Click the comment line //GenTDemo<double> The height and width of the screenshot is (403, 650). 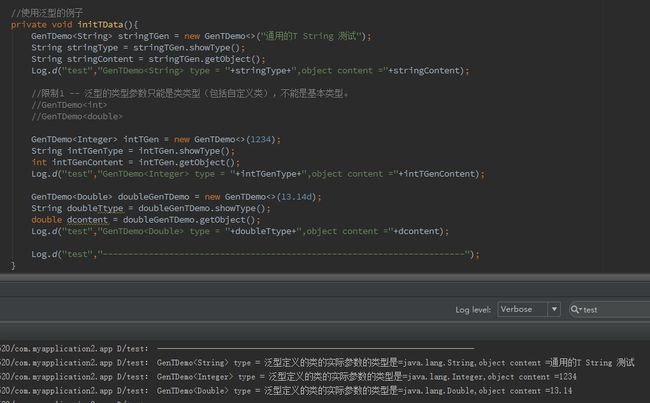click(x=77, y=117)
